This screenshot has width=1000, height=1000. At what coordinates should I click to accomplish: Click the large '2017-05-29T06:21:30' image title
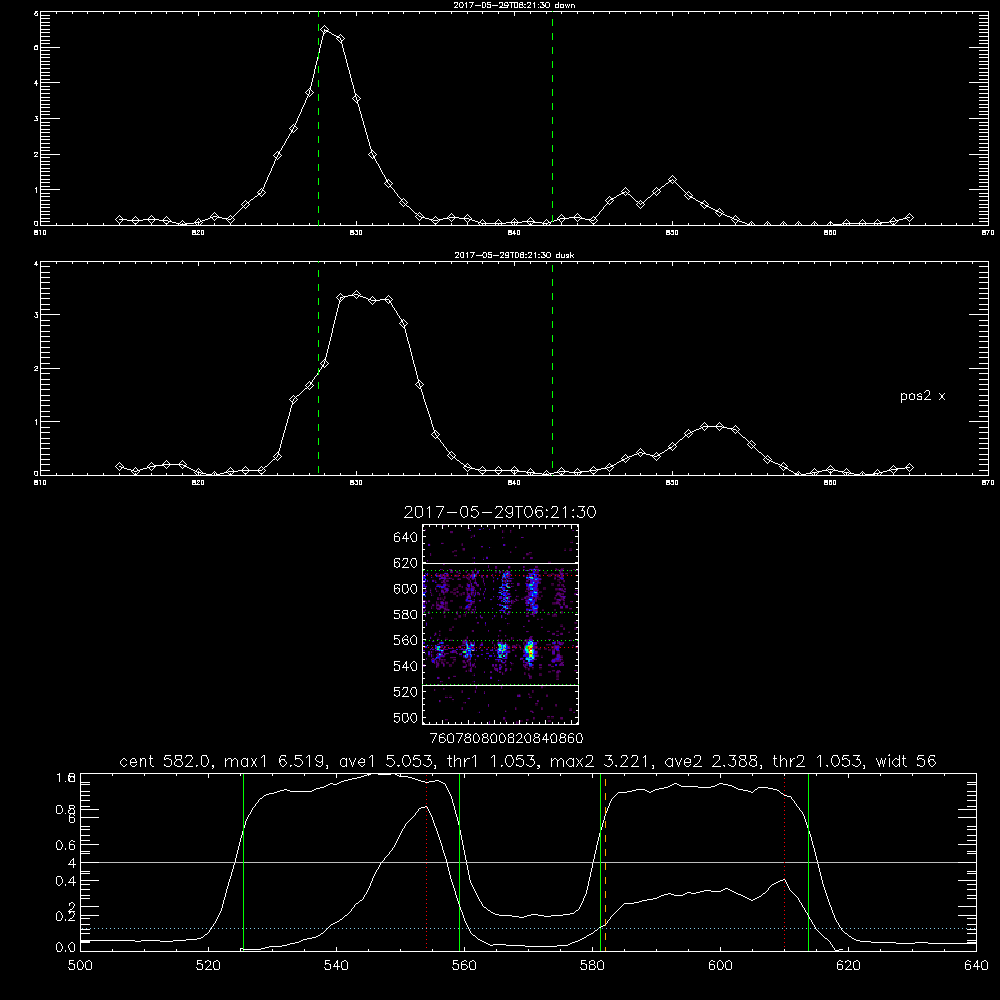click(500, 512)
